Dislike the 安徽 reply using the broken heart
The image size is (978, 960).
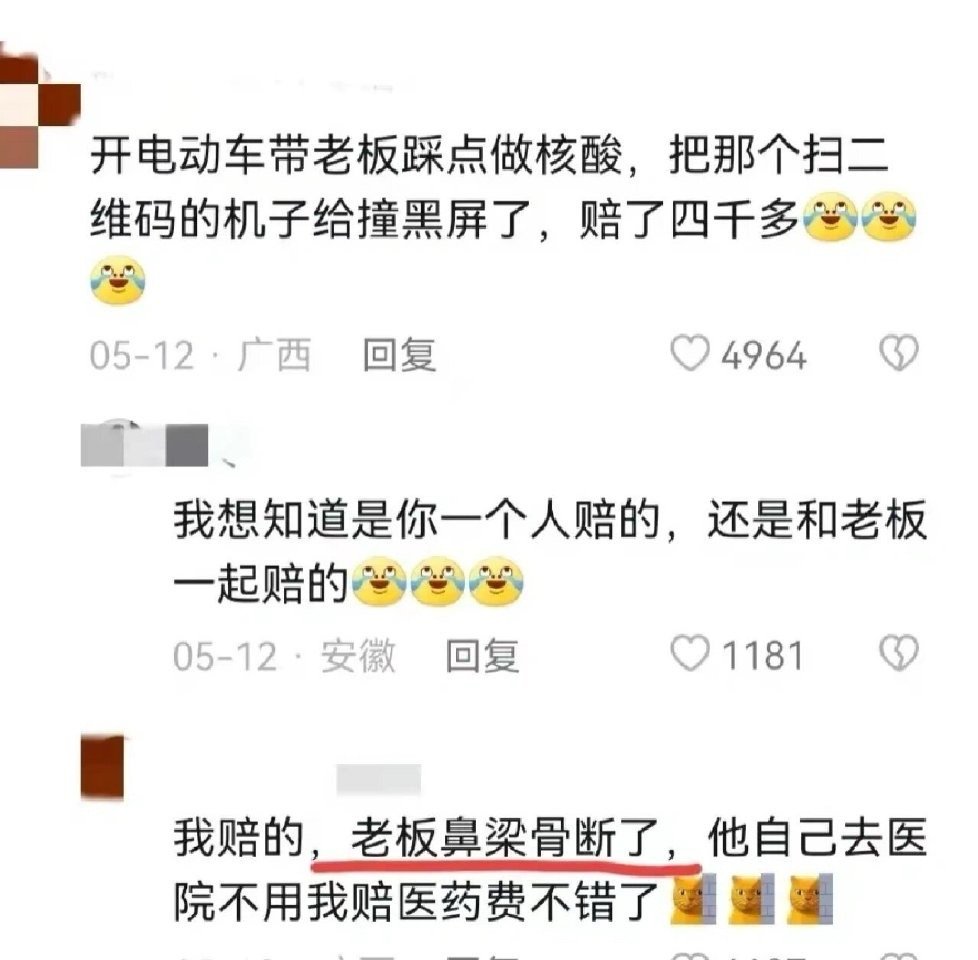[x=899, y=653]
